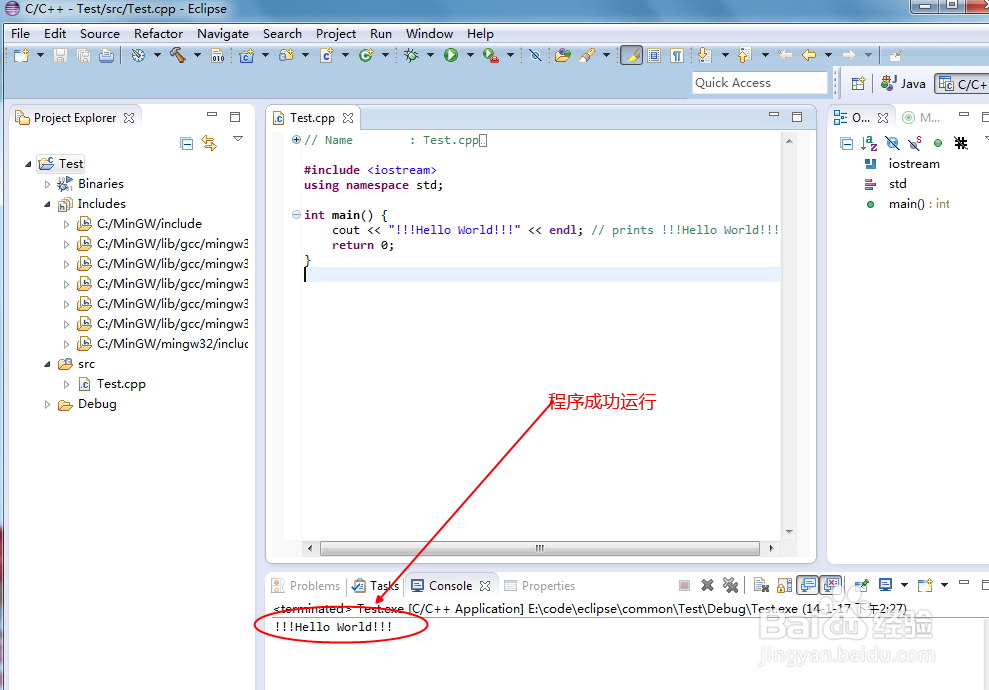Toggle Block Selection Mode button
The height and width of the screenshot is (690, 989).
coord(655,56)
